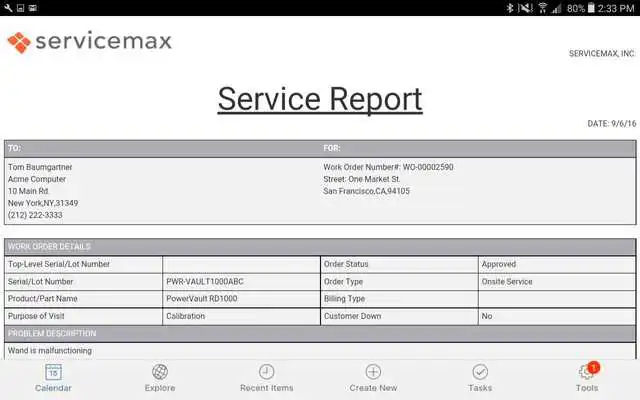Select Work Order Number WO-00002590
The height and width of the screenshot is (400, 640).
(x=388, y=167)
